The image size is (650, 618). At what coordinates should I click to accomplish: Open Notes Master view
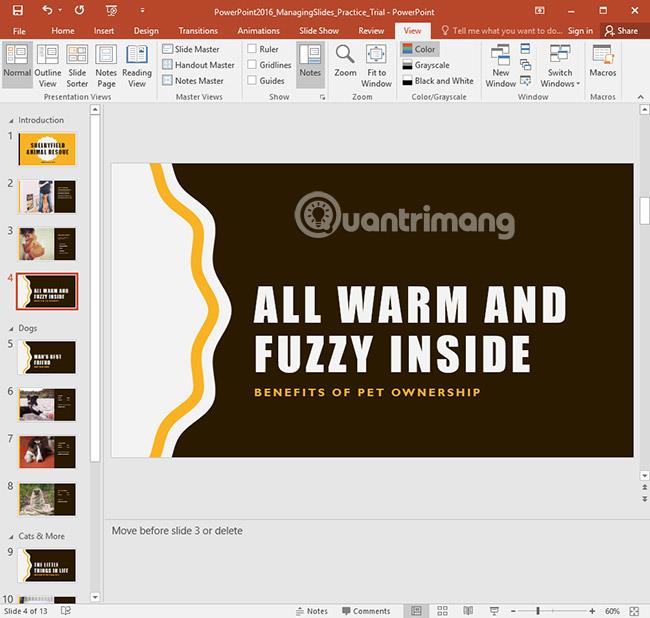tap(193, 80)
